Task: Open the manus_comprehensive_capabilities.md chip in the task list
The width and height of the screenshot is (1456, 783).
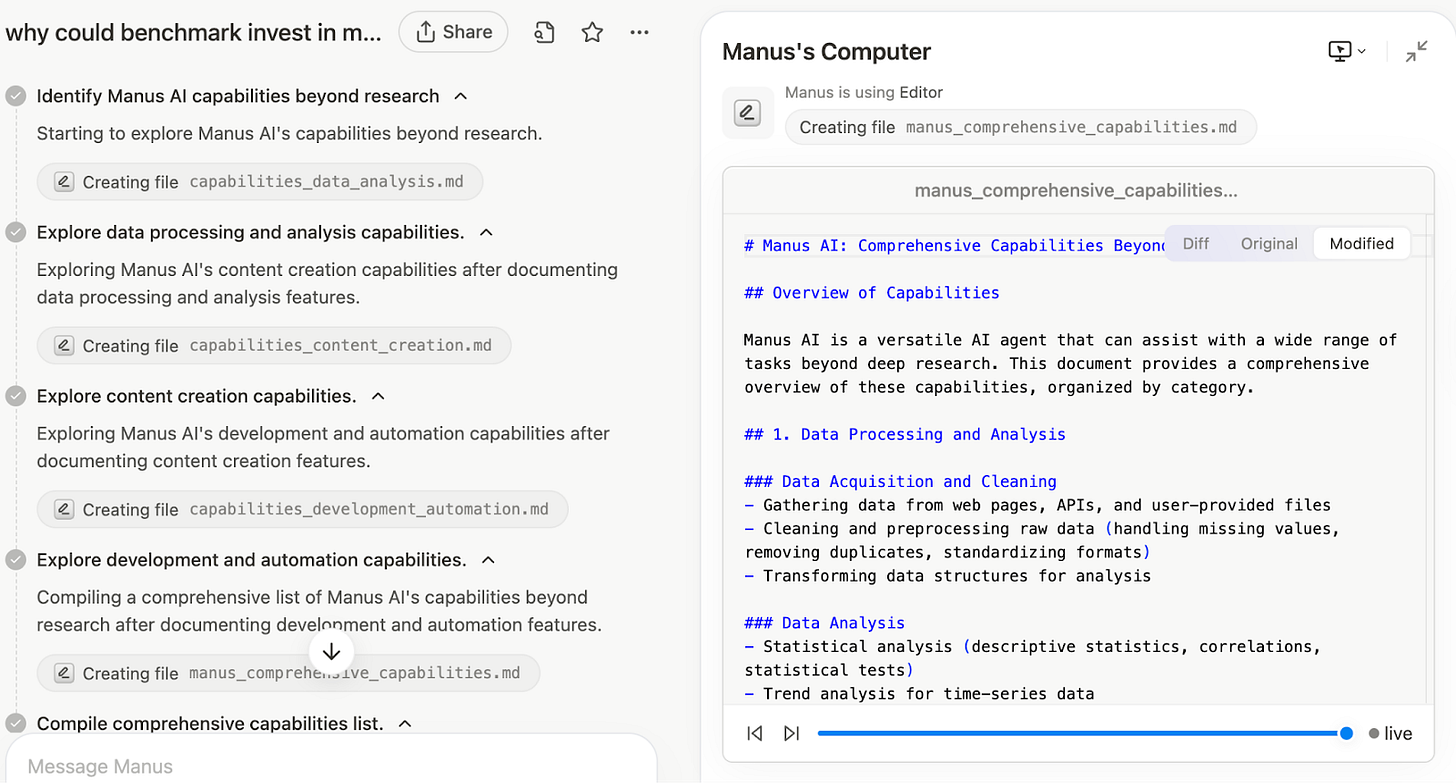Action: coord(288,673)
